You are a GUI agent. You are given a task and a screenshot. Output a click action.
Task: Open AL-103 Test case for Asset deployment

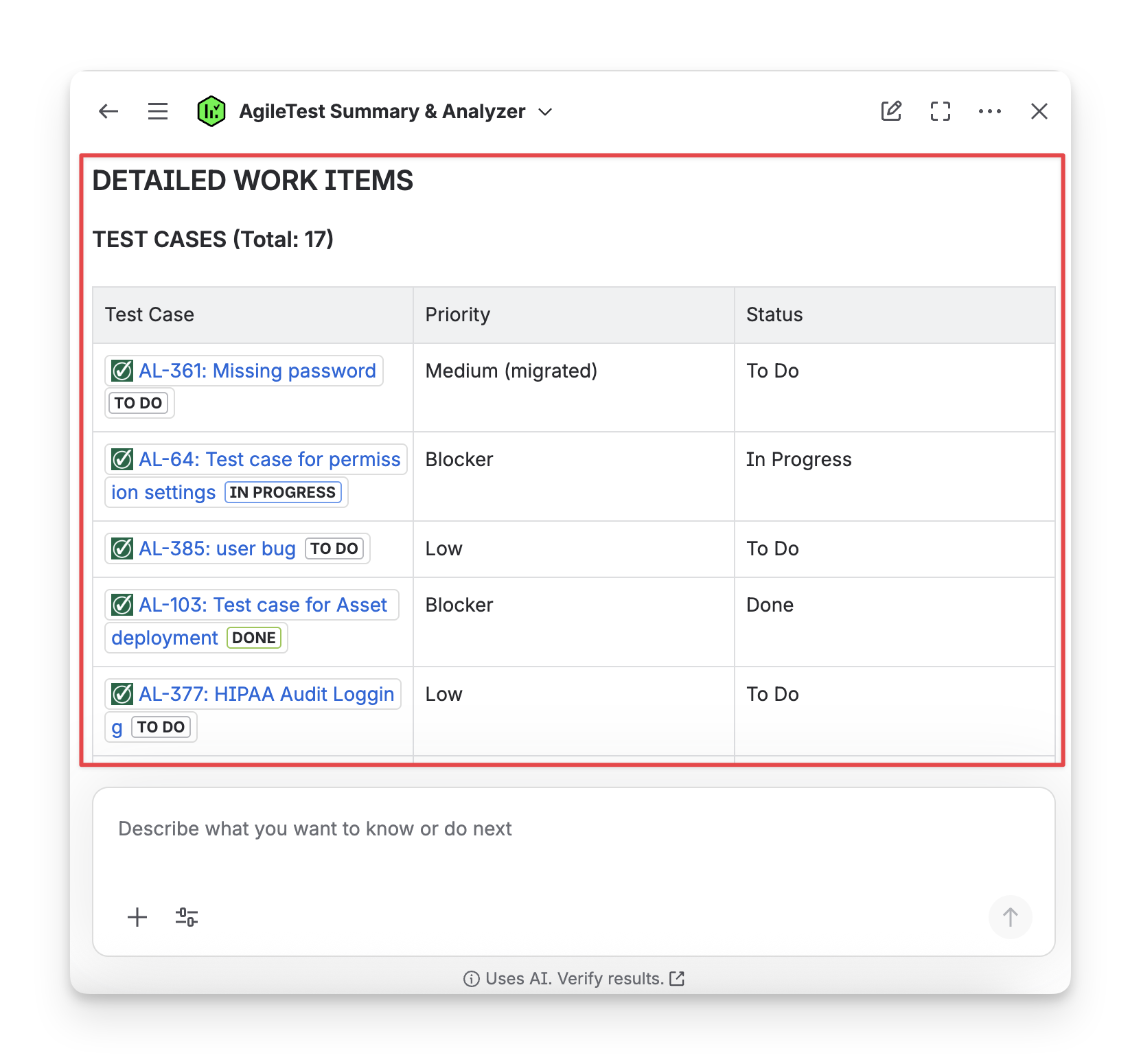point(262,605)
